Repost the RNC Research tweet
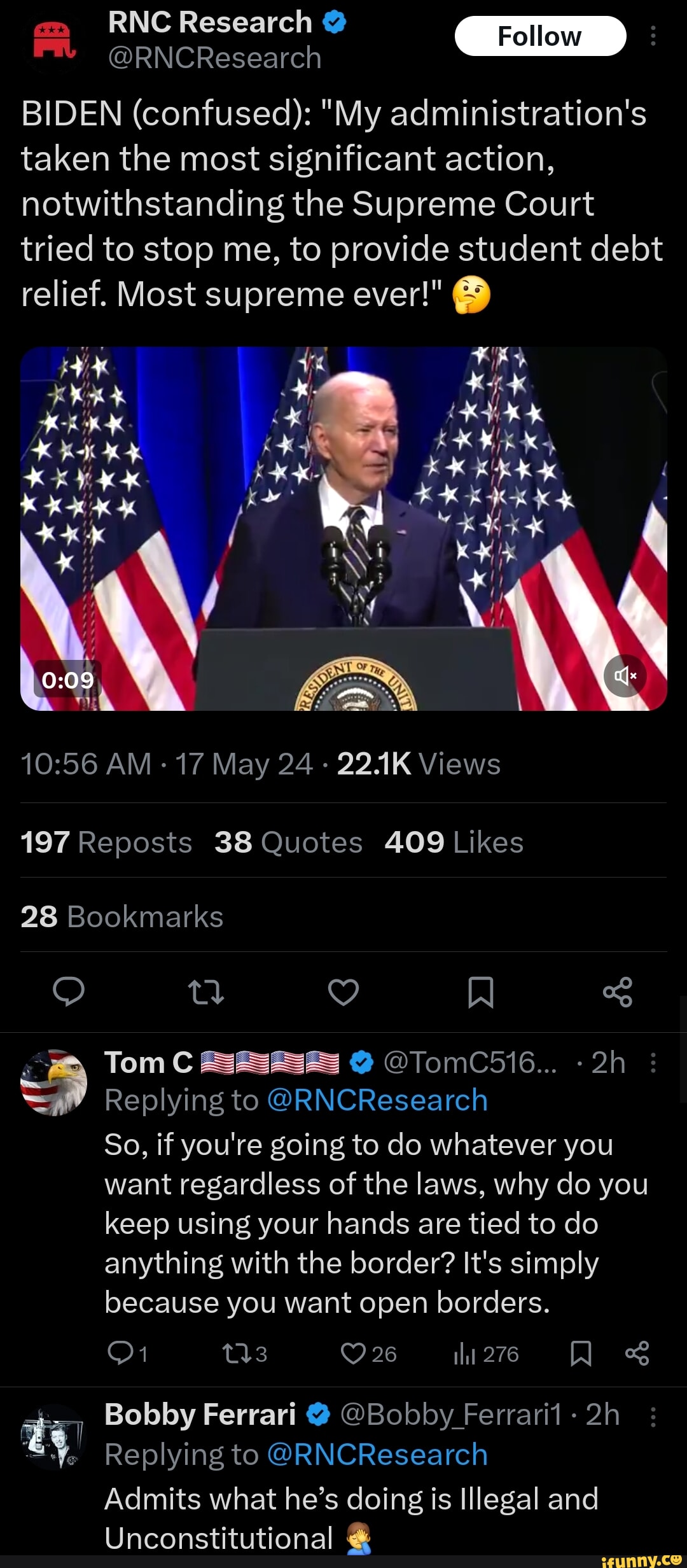Viewport: 687px width, 1568px height. (x=206, y=991)
